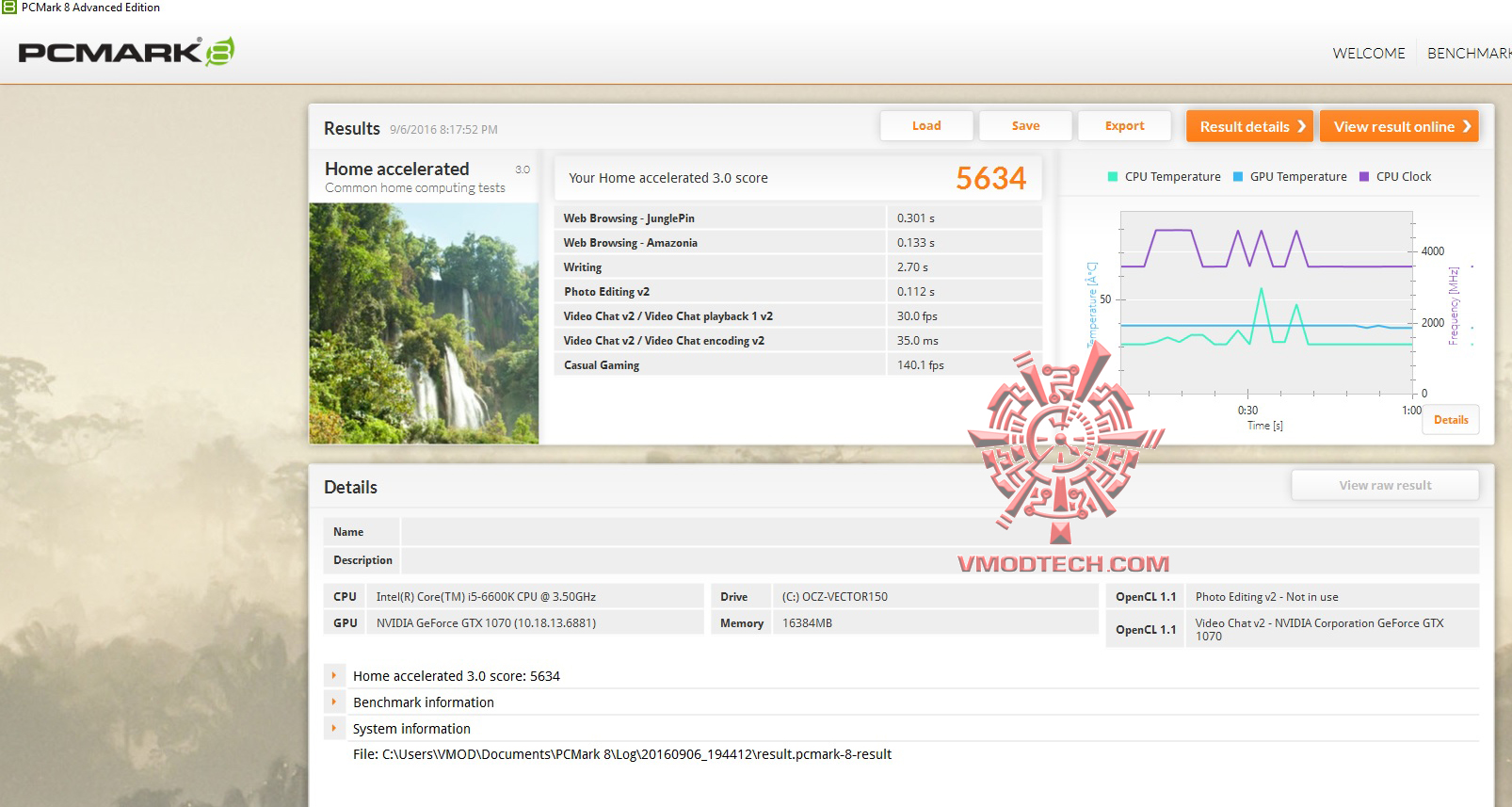Click the 5634 score value
The height and width of the screenshot is (807, 1512).
990,178
